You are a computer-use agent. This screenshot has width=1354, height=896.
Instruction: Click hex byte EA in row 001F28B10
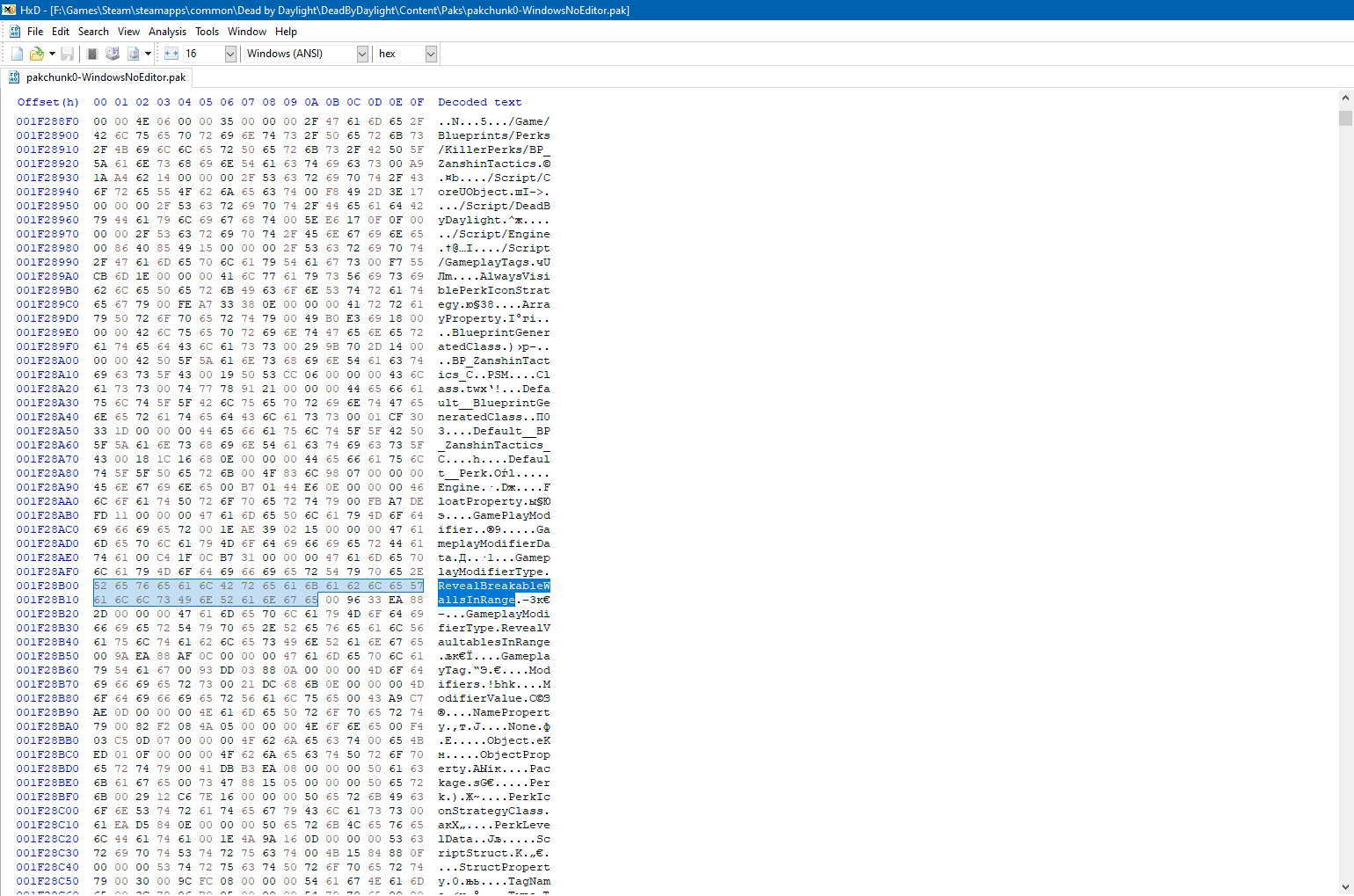(396, 600)
